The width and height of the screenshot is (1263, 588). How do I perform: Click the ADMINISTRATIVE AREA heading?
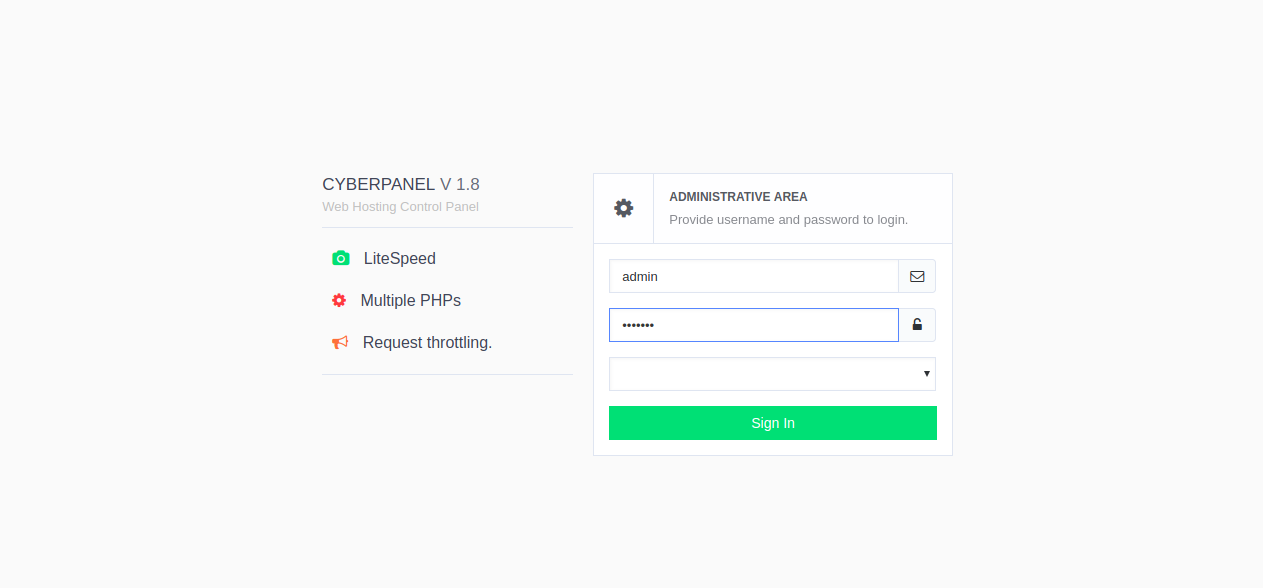click(738, 197)
